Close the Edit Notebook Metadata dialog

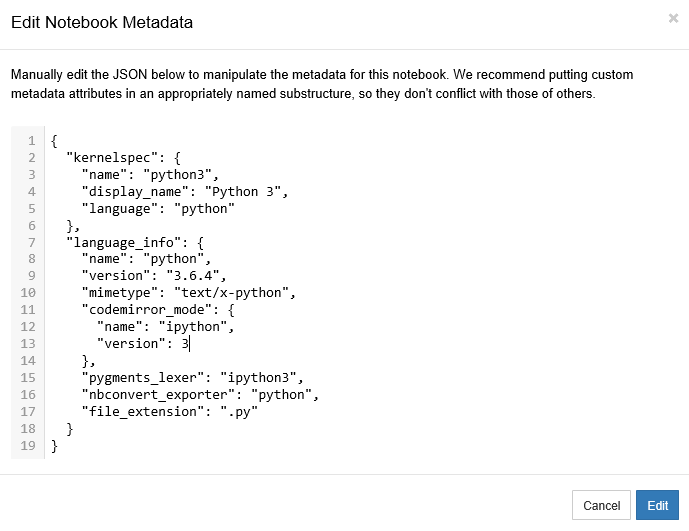[673, 18]
